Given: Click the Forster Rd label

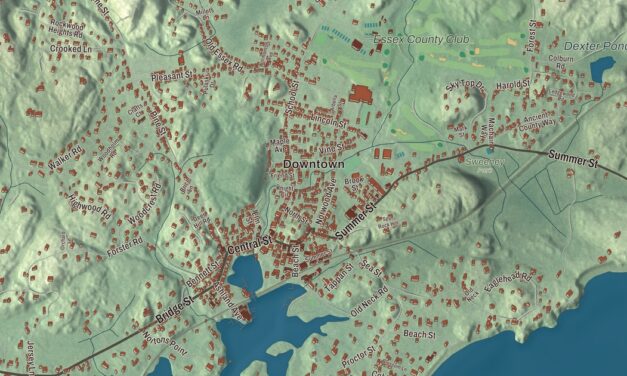Looking at the screenshot, I should tap(125, 247).
